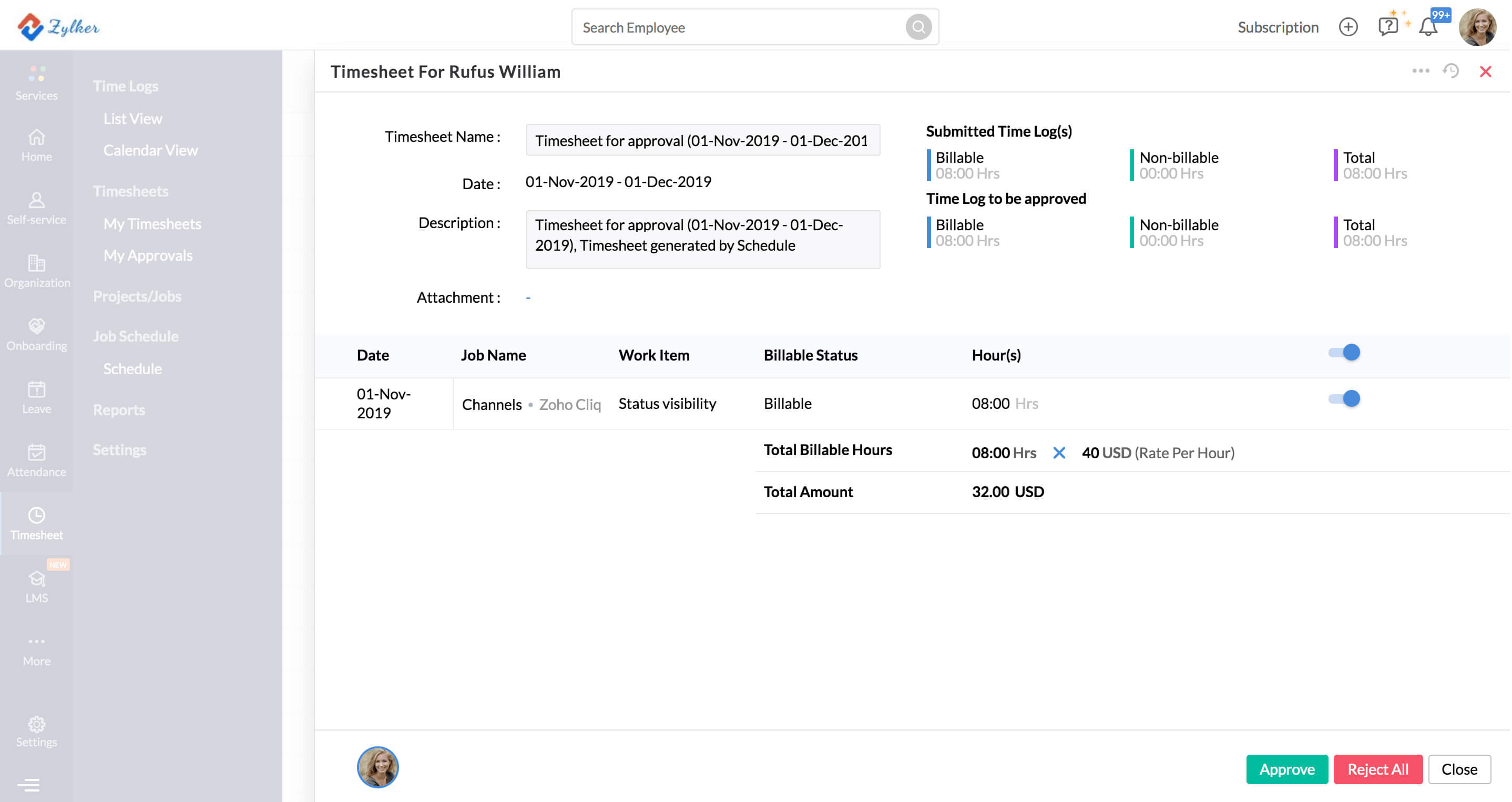Image resolution: width=1512 pixels, height=802 pixels.
Task: Open the notifications bell icon
Action: click(1428, 27)
